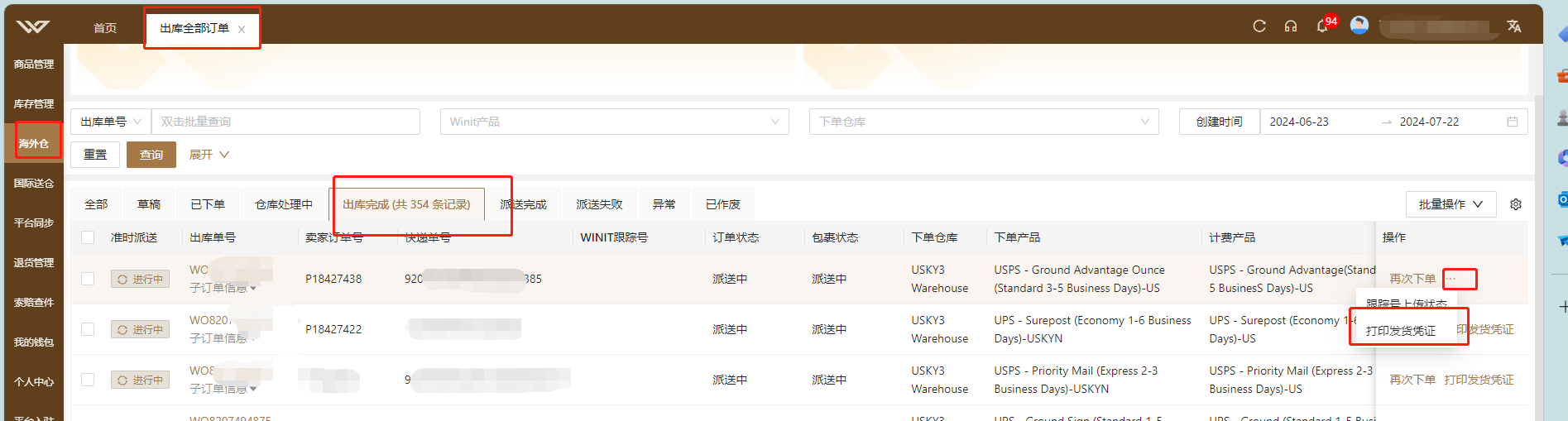This screenshot has width=1568, height=421.
Task: Expand more filters with 展开
Action: click(x=209, y=155)
